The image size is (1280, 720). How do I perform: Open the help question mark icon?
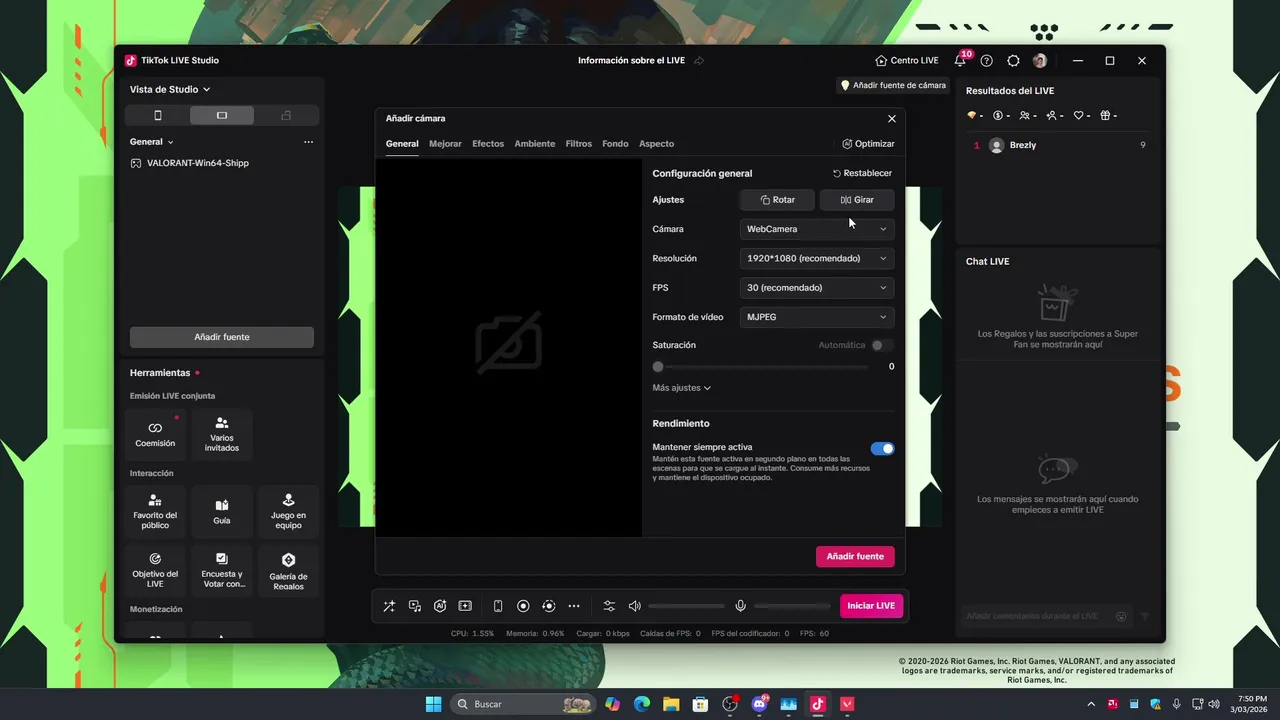coord(987,61)
